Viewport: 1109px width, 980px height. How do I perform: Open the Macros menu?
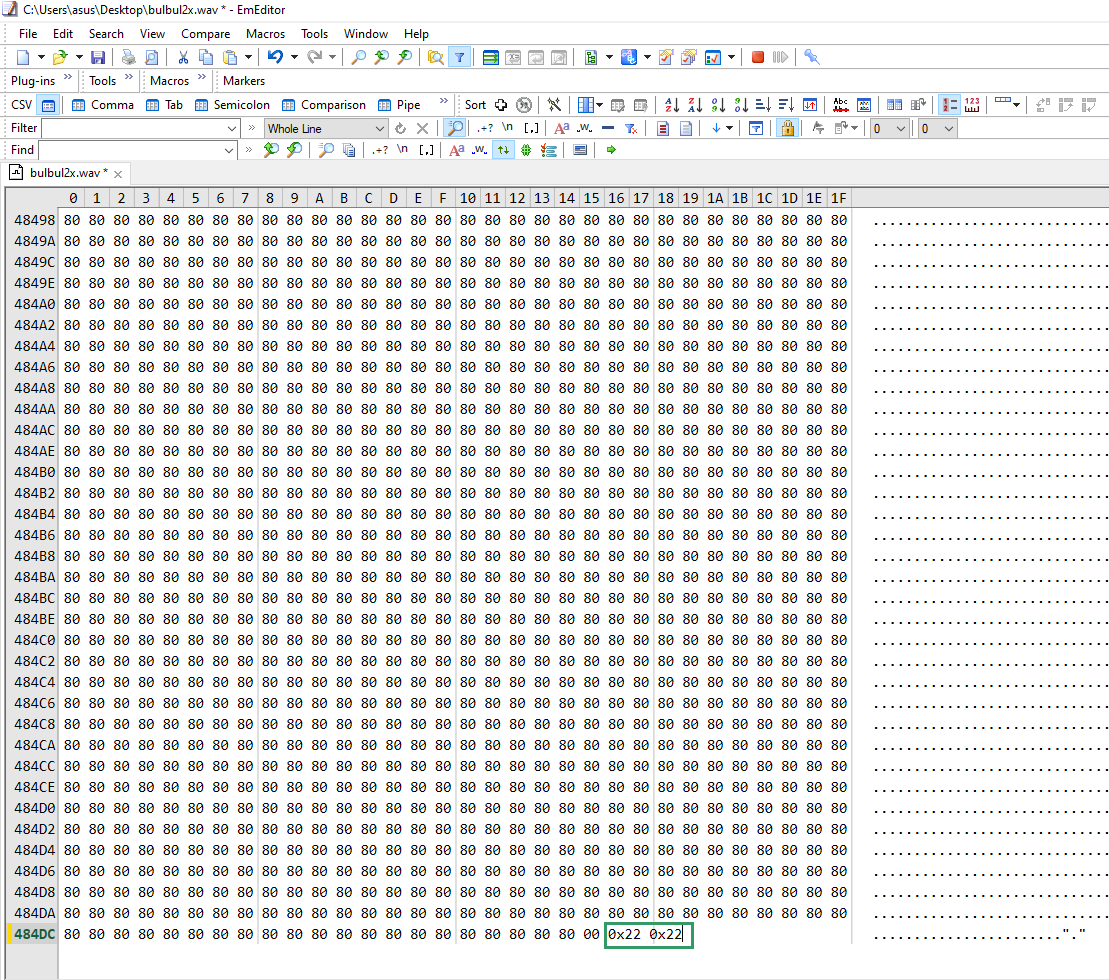click(265, 33)
